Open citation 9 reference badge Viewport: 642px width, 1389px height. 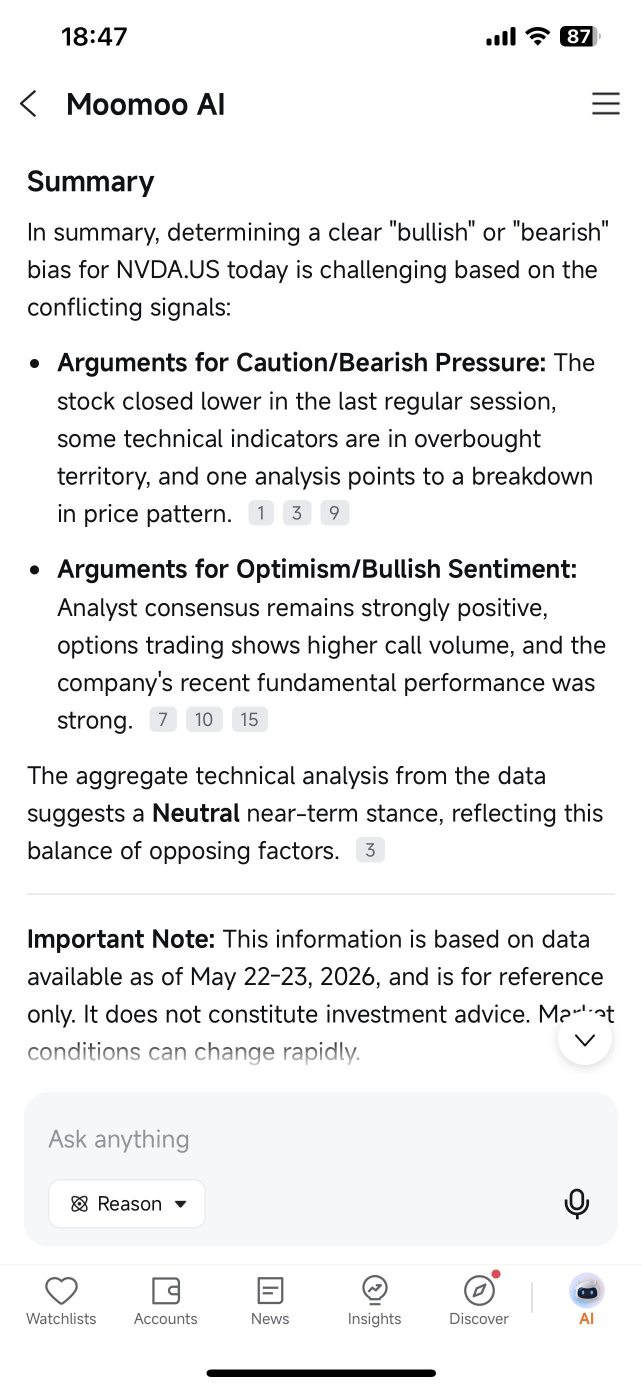[334, 514]
